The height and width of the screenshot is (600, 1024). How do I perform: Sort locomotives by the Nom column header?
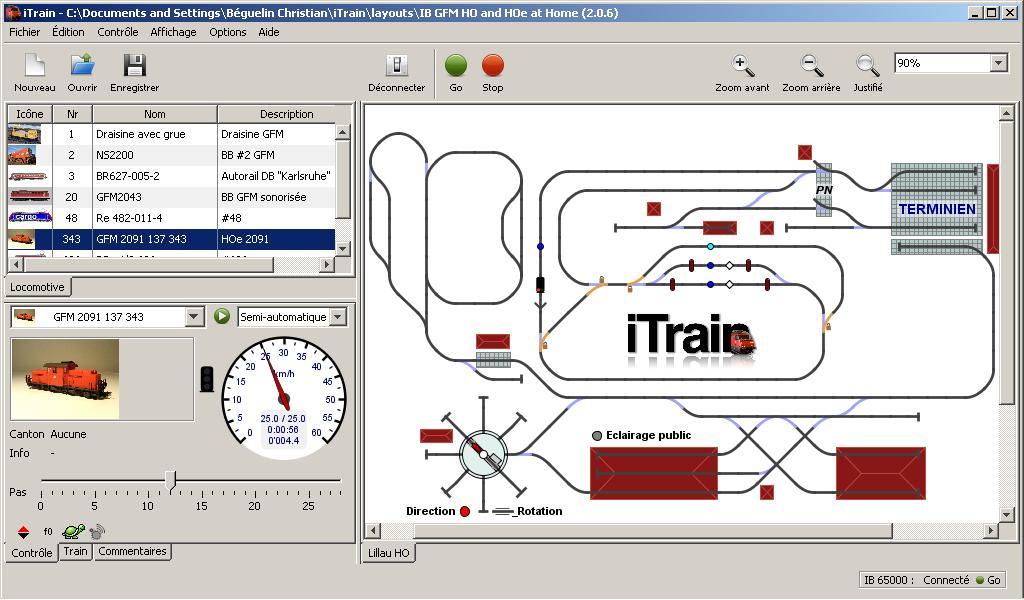click(x=155, y=114)
